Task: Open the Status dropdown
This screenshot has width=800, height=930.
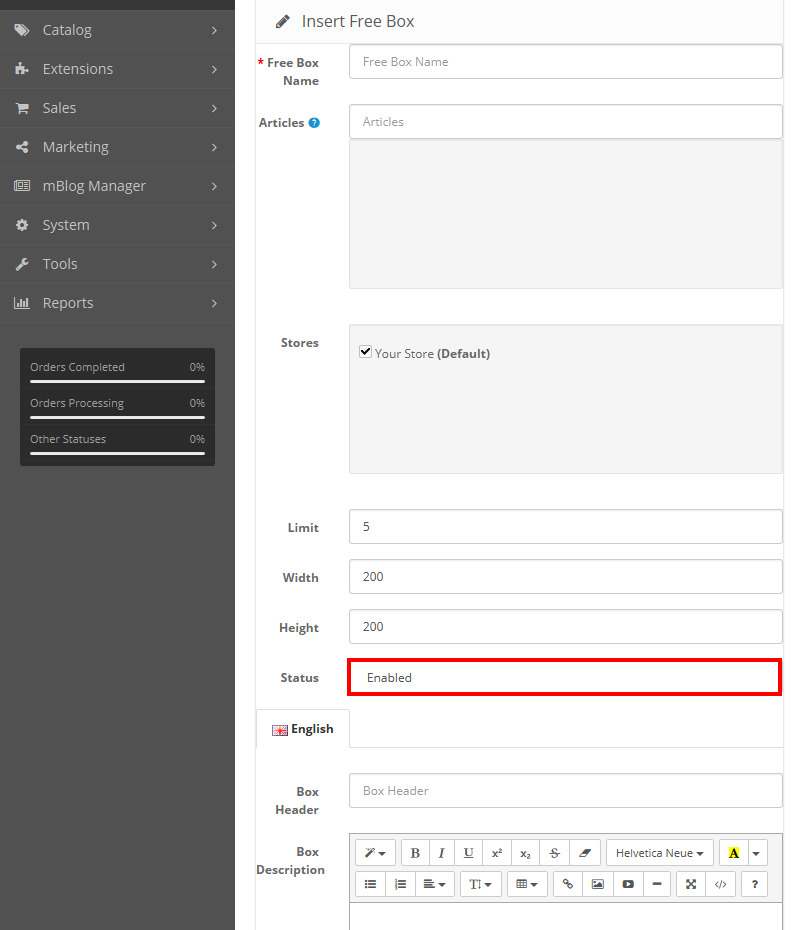Action: coord(564,677)
